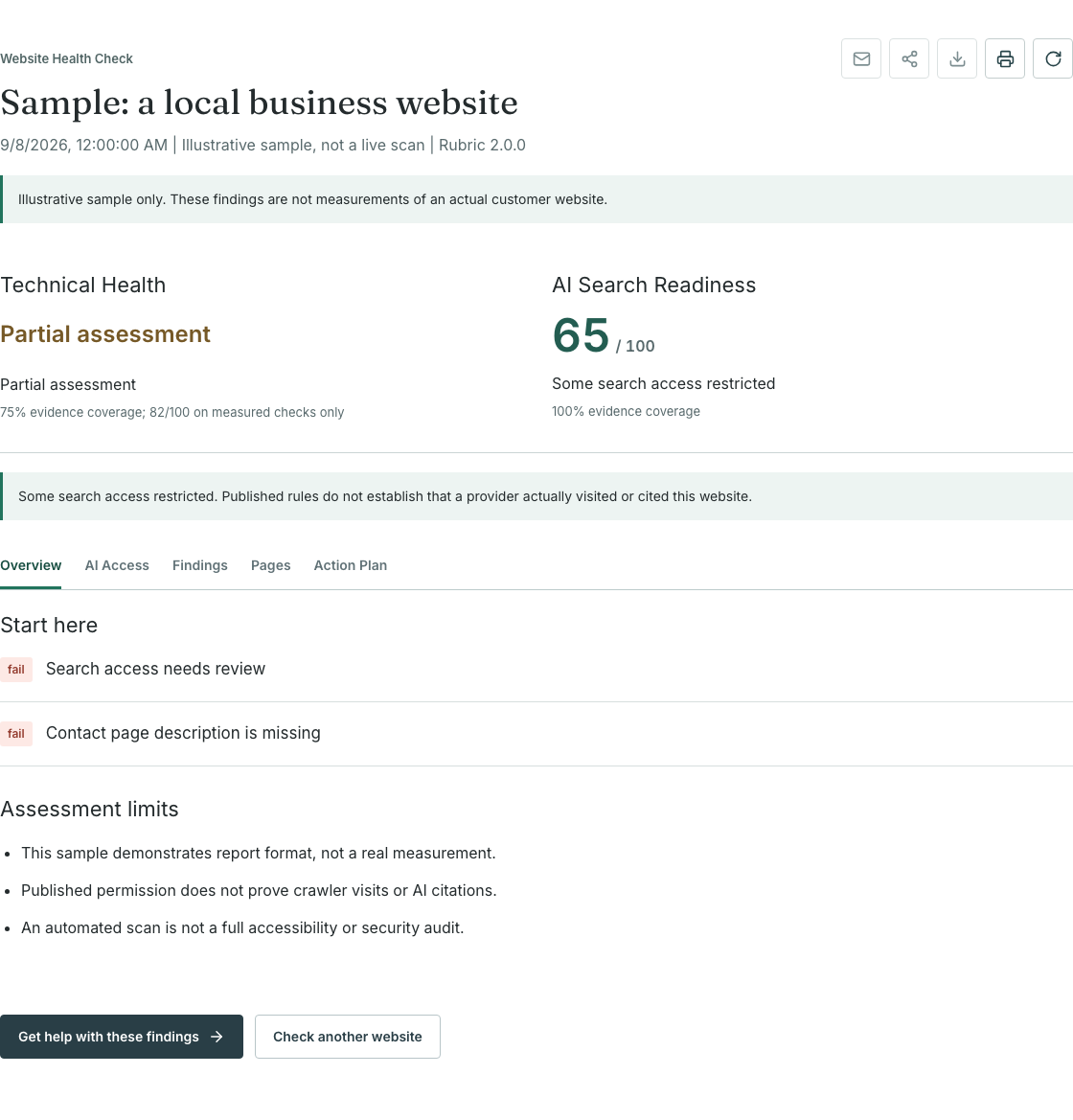
Task: Click bullet about automated scan not full audit
Action: coord(242,927)
